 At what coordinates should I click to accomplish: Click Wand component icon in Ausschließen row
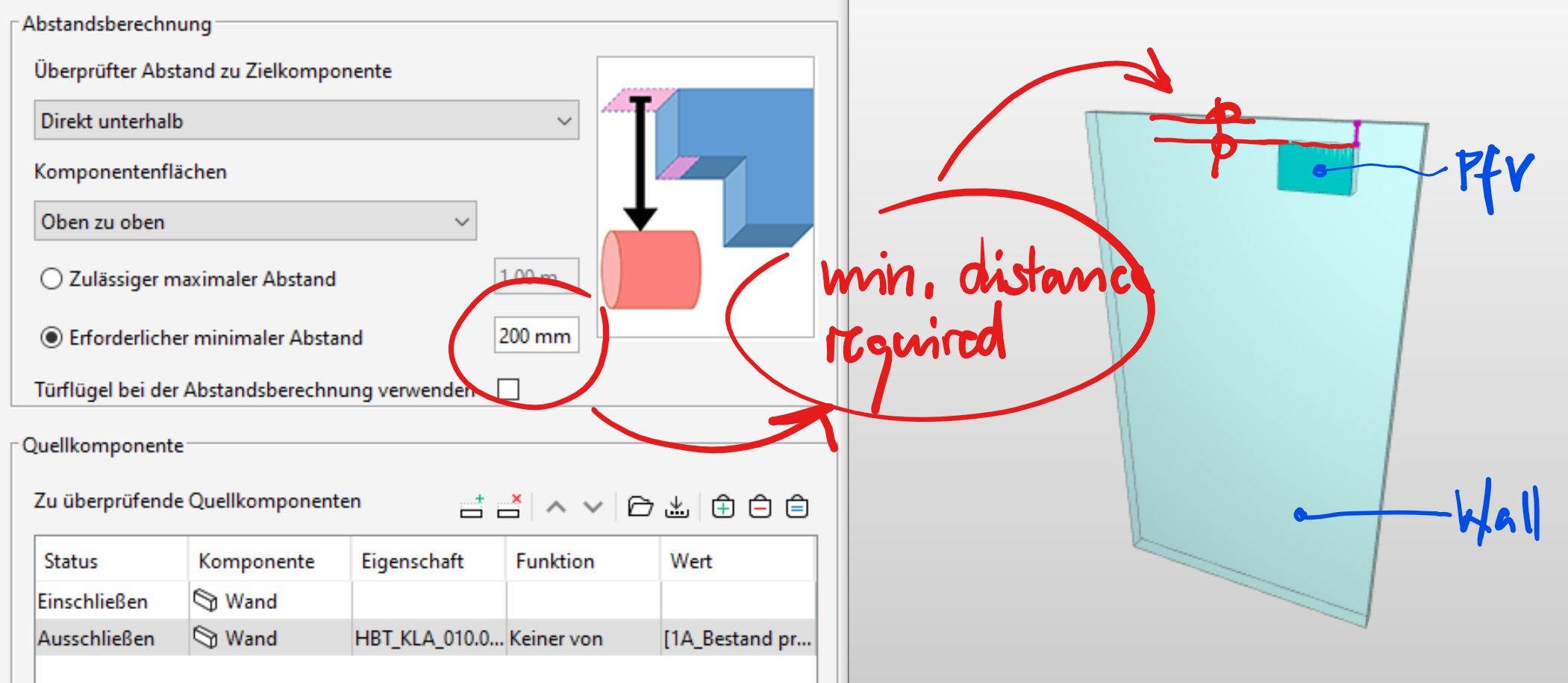click(x=205, y=637)
